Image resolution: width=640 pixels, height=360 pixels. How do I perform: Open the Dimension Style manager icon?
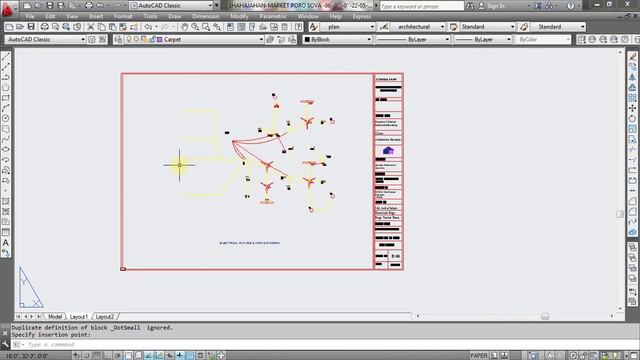tap(383, 27)
